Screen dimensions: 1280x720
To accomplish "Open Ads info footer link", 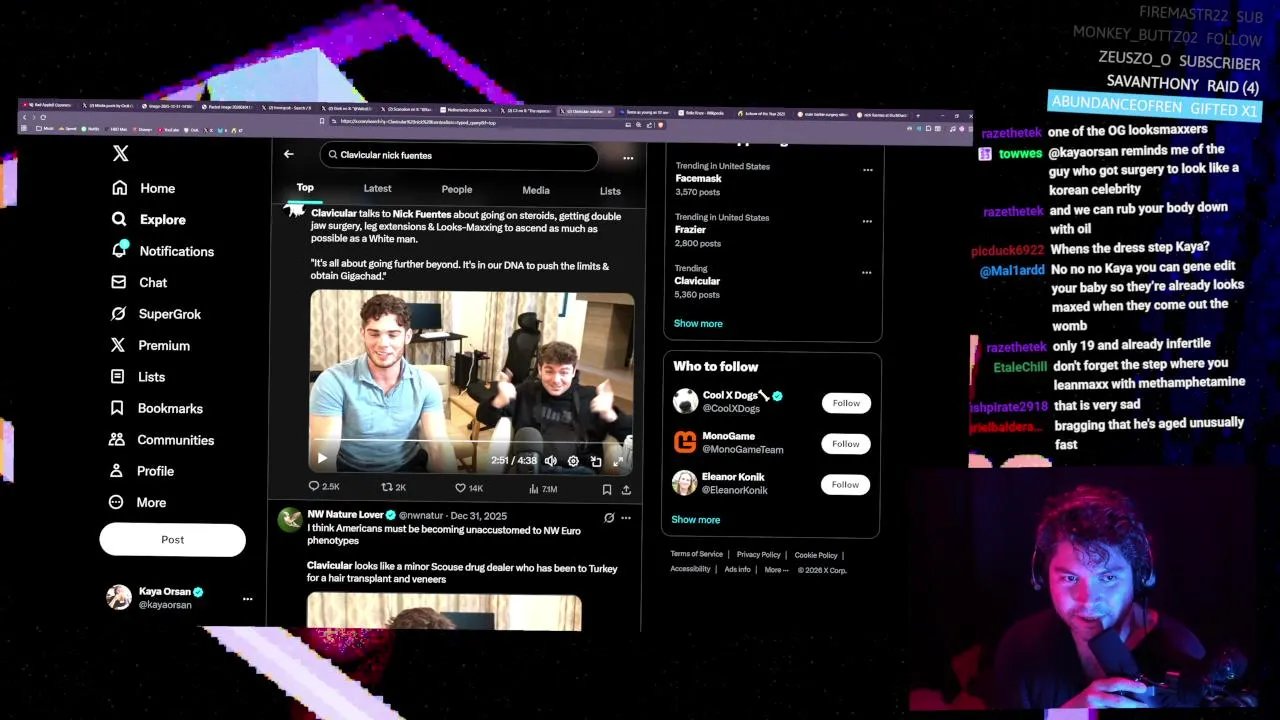I will coord(737,570).
